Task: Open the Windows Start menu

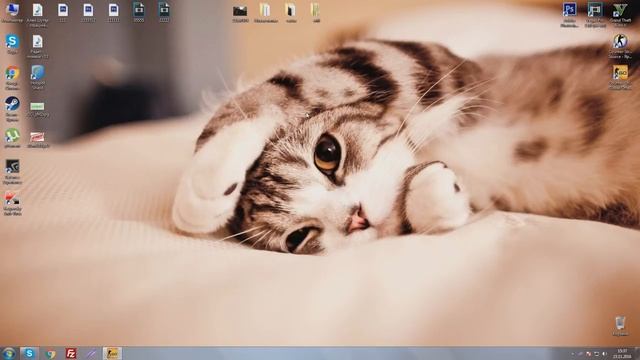Action: tap(9, 353)
